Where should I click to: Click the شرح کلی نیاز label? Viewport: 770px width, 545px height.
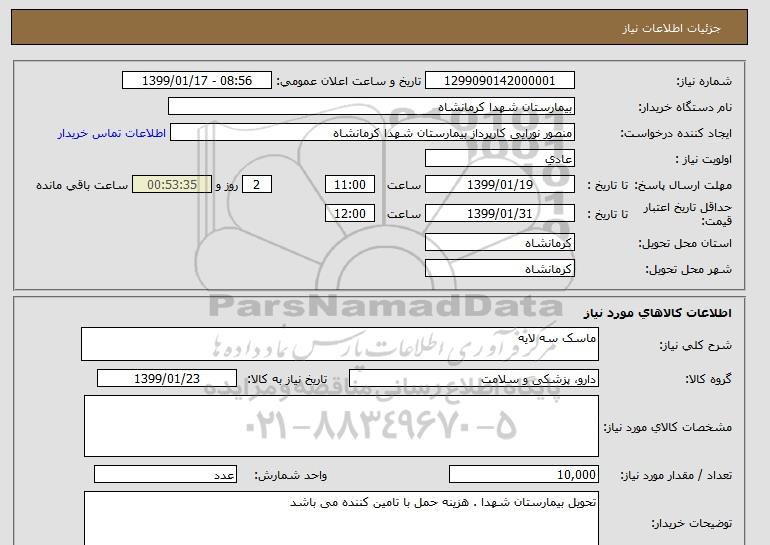(x=695, y=345)
